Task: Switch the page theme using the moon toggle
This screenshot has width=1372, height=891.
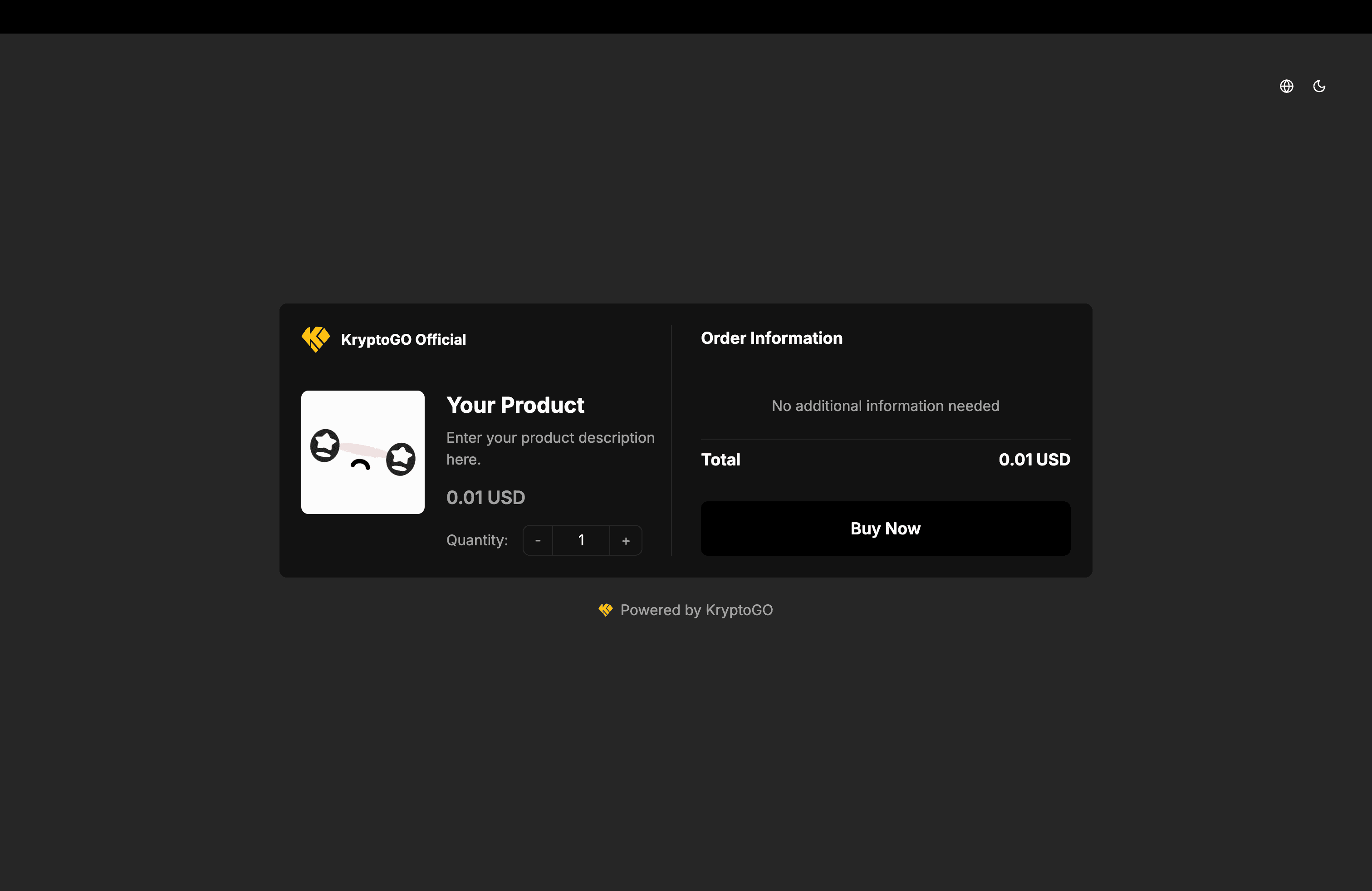Action: point(1319,86)
